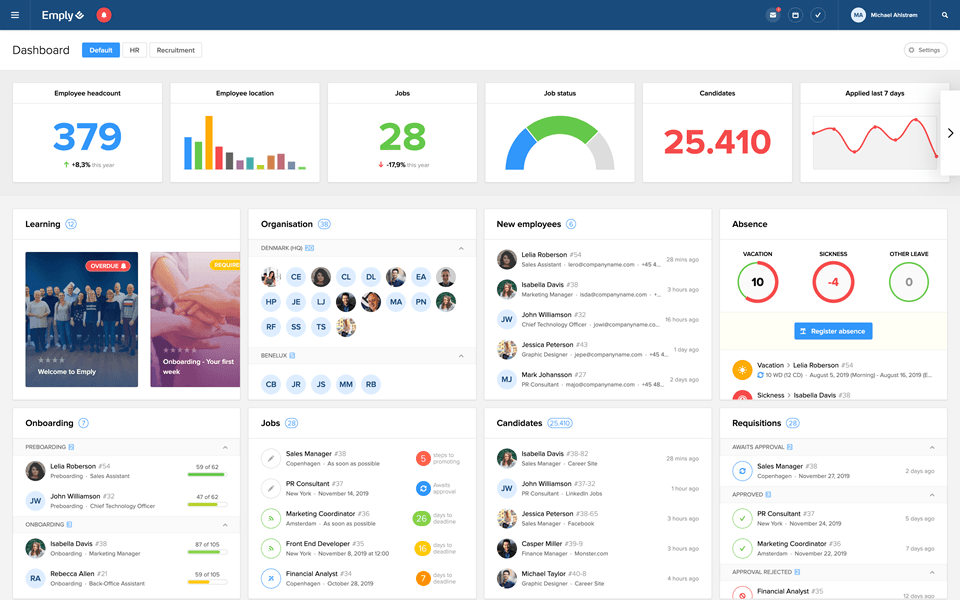960x600 pixels.
Task: Open the calendar icon in header
Action: [795, 15]
